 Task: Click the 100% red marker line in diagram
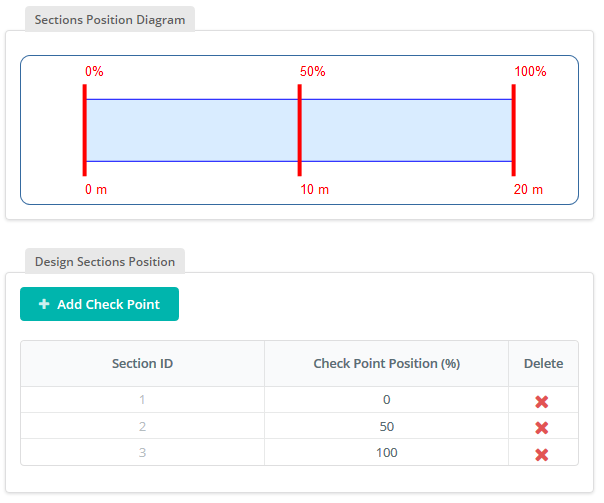coord(513,130)
